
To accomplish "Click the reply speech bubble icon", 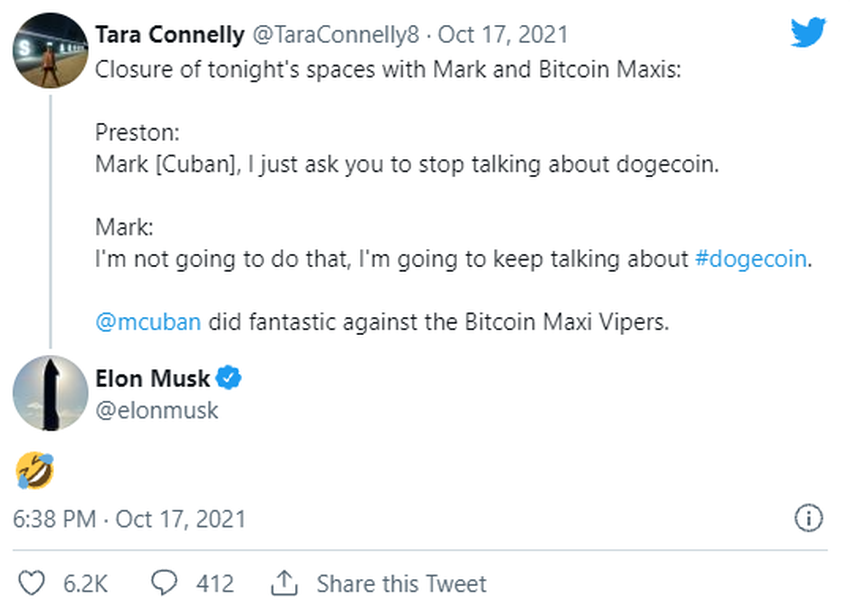I will (165, 583).
